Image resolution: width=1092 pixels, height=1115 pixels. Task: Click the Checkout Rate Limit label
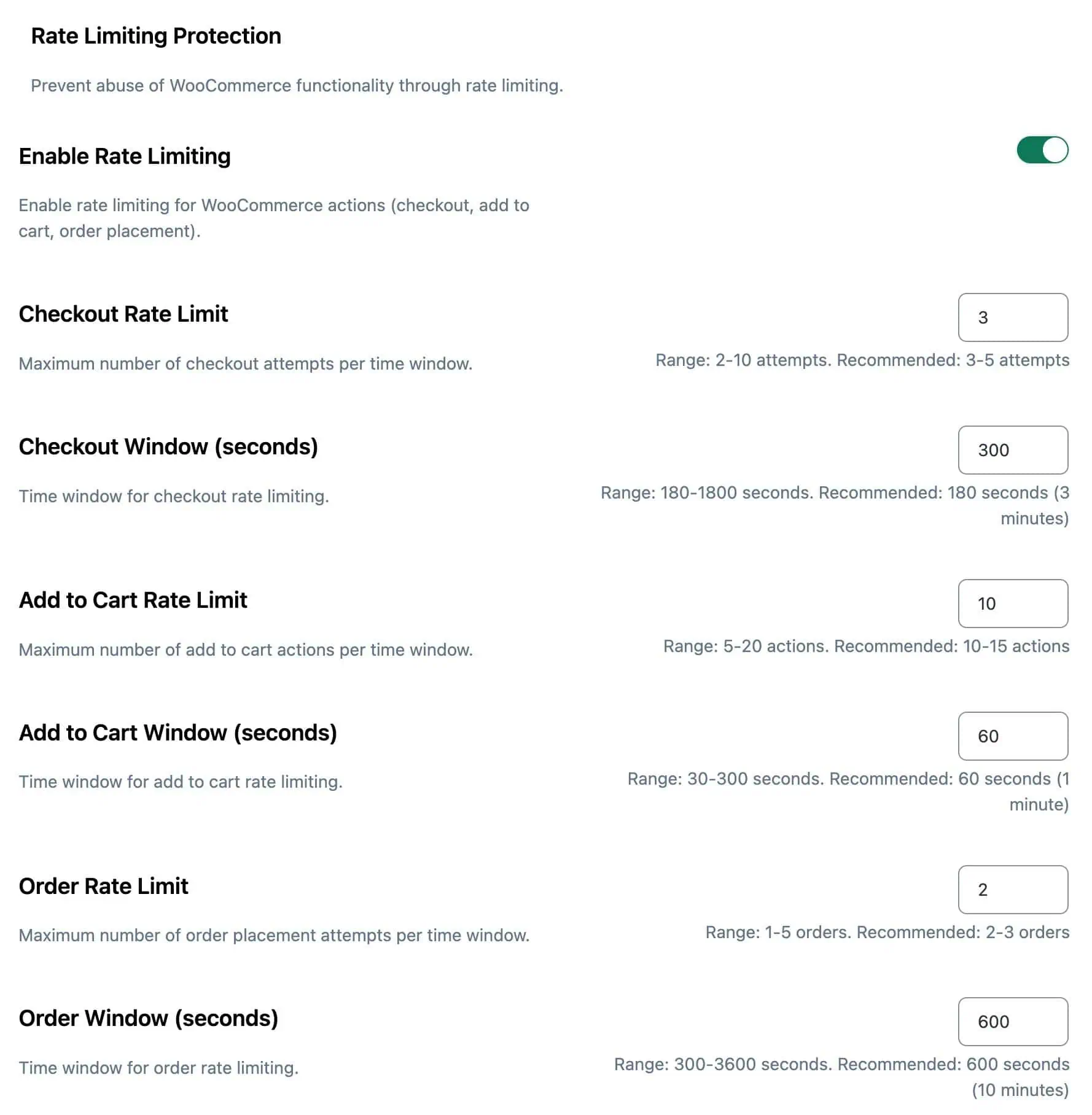[123, 314]
